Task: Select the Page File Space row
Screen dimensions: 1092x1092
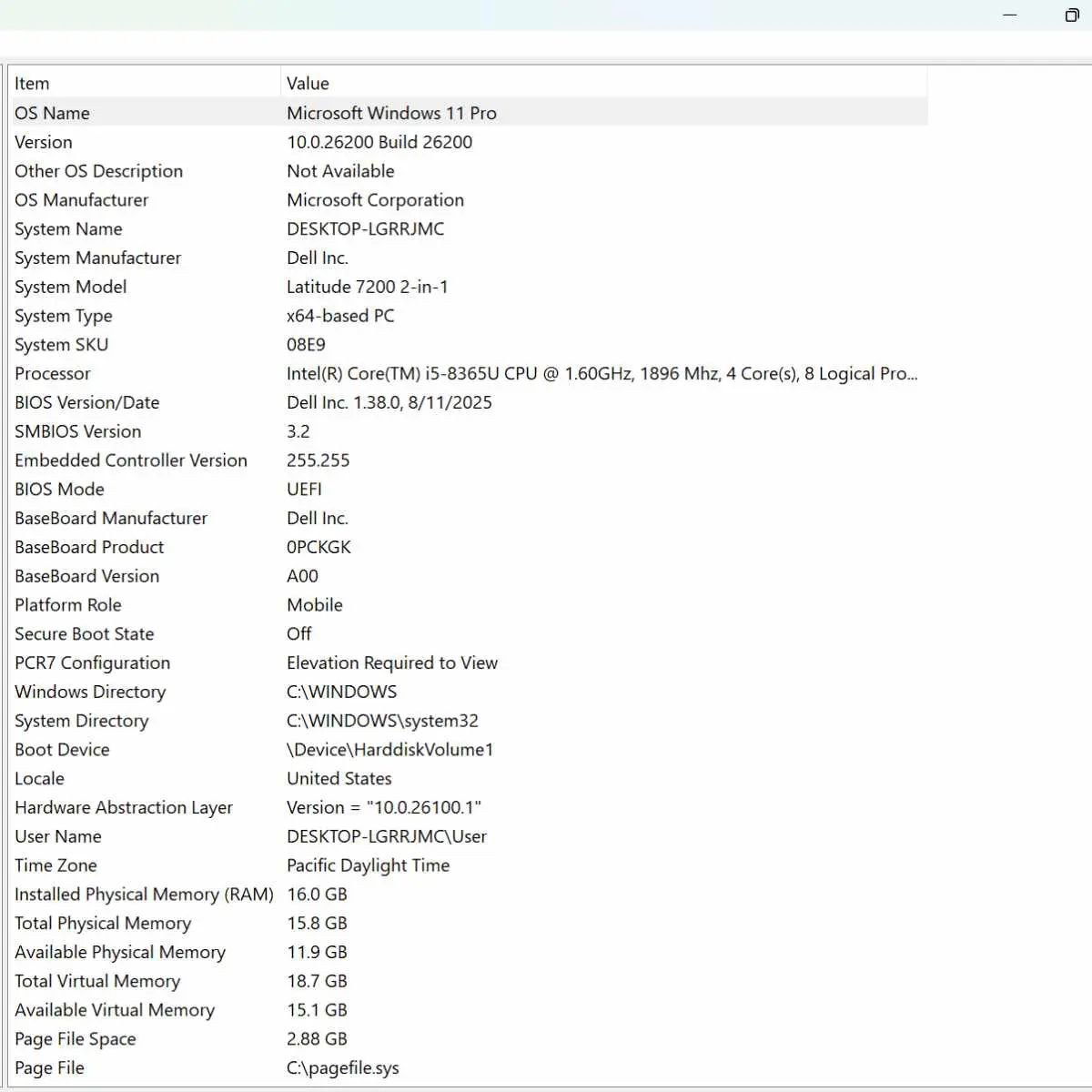Action: click(468, 1039)
